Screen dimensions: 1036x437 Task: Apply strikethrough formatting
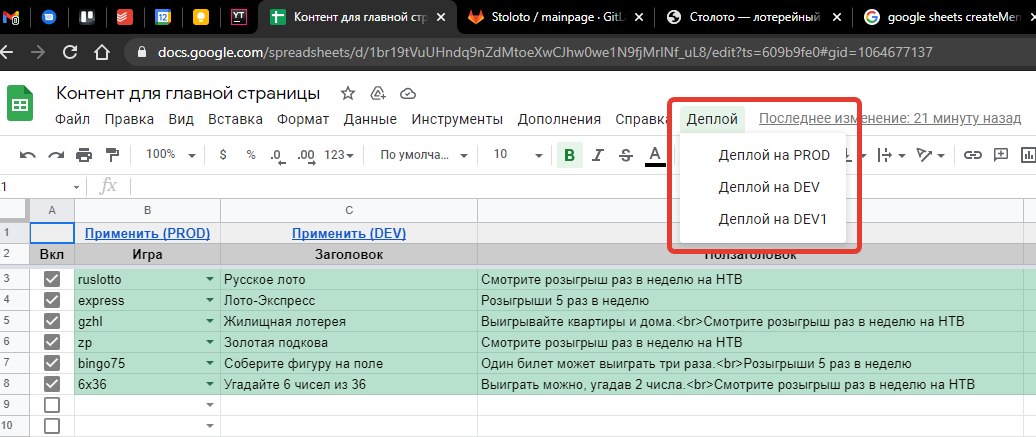626,155
